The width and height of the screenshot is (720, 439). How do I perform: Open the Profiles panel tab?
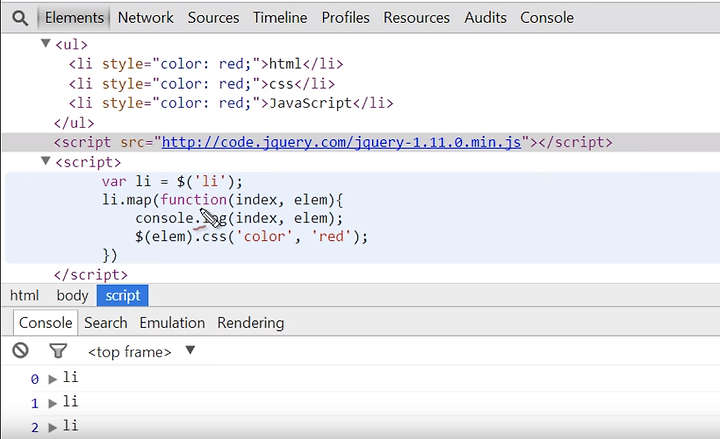point(345,18)
